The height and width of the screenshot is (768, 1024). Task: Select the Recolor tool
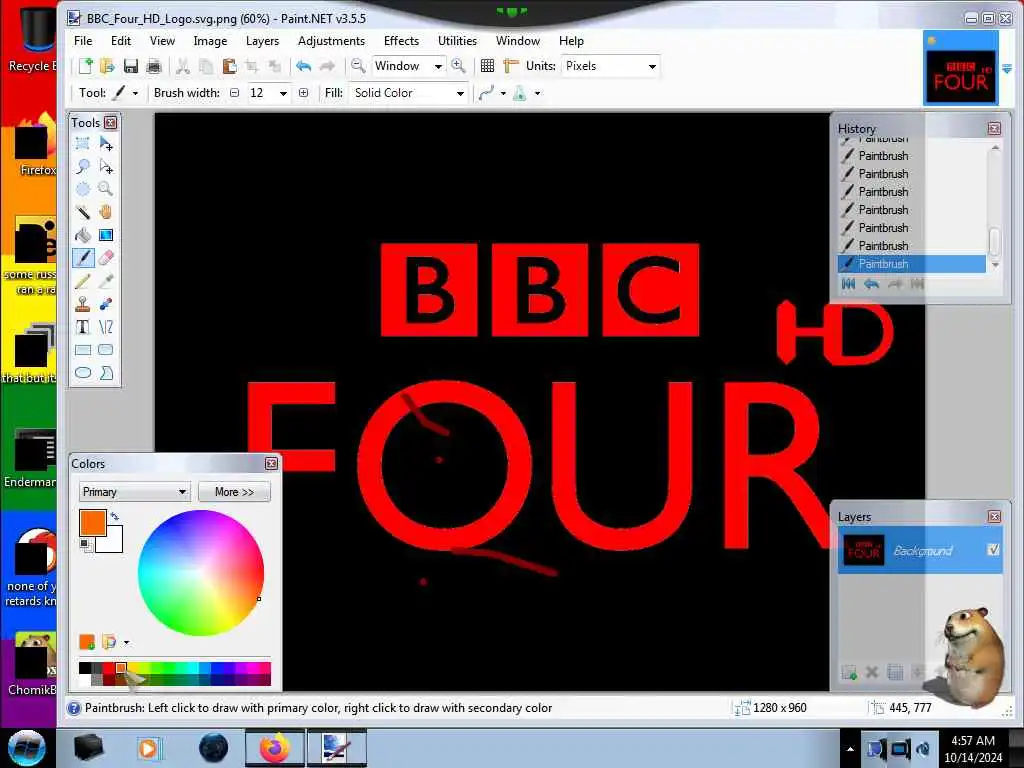[x=106, y=304]
